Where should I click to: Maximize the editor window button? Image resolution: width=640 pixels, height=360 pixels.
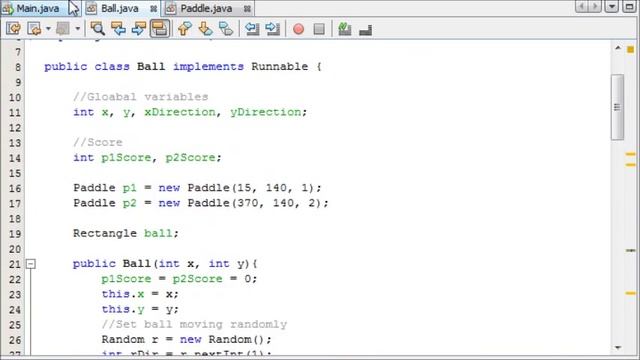(x=629, y=7)
